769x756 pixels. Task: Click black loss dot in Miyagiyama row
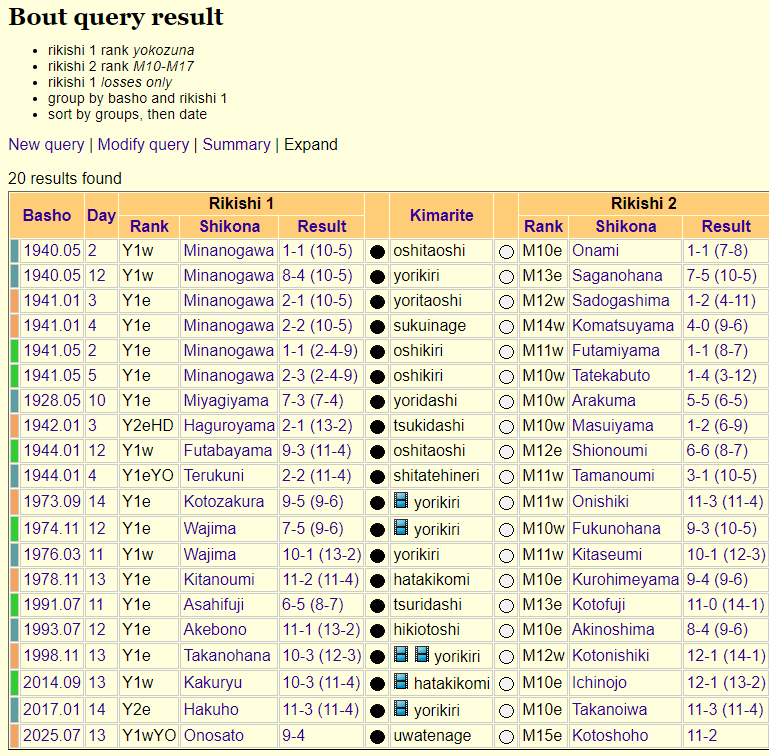point(377,402)
